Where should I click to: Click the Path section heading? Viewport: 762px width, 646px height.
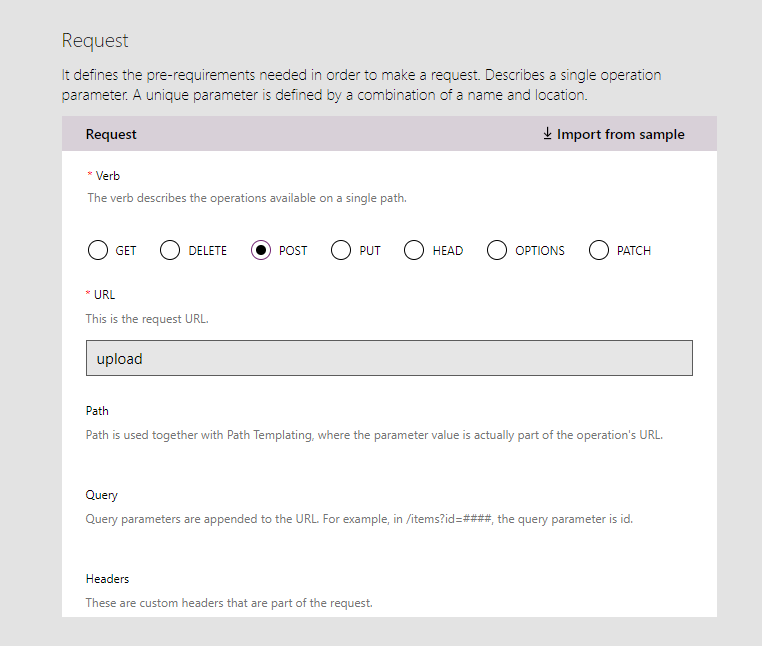point(97,411)
